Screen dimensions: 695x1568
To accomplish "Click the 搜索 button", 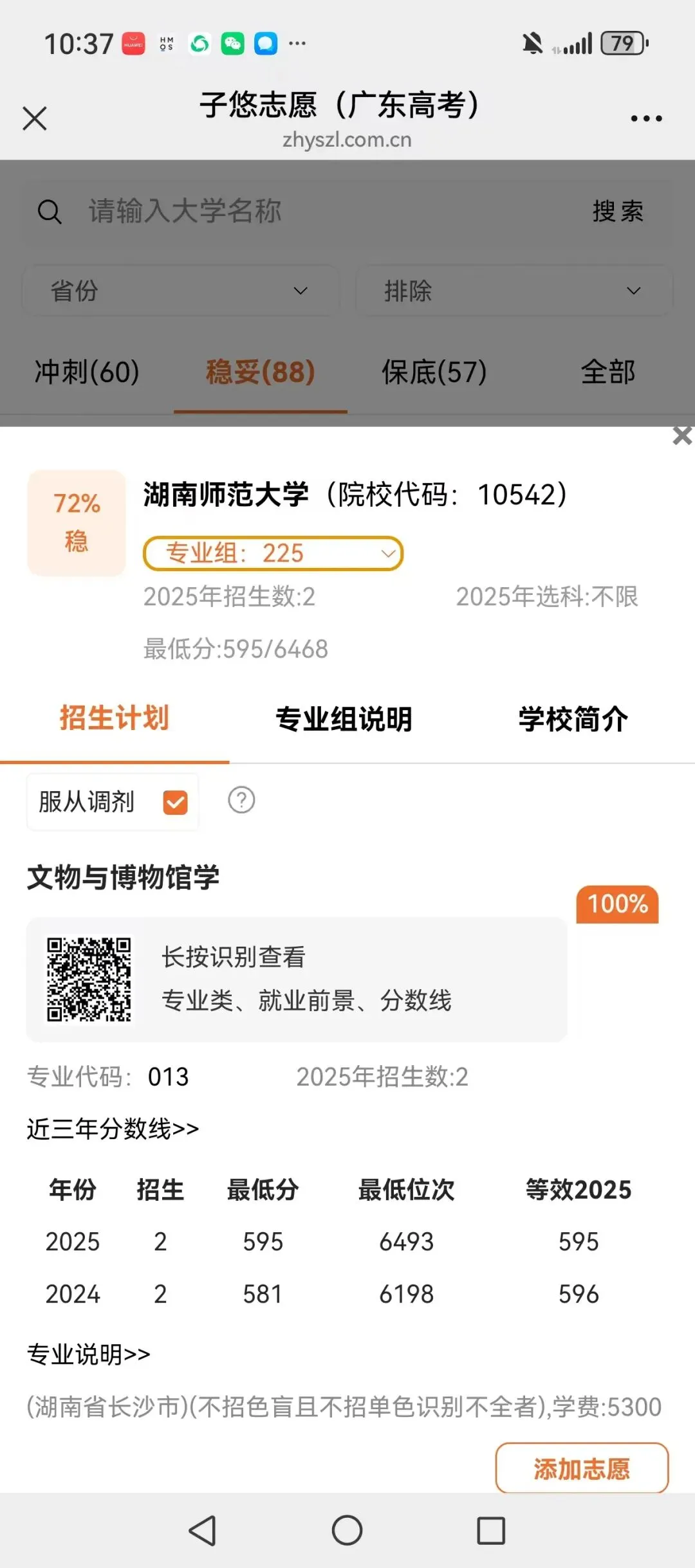I will pyautogui.click(x=618, y=212).
